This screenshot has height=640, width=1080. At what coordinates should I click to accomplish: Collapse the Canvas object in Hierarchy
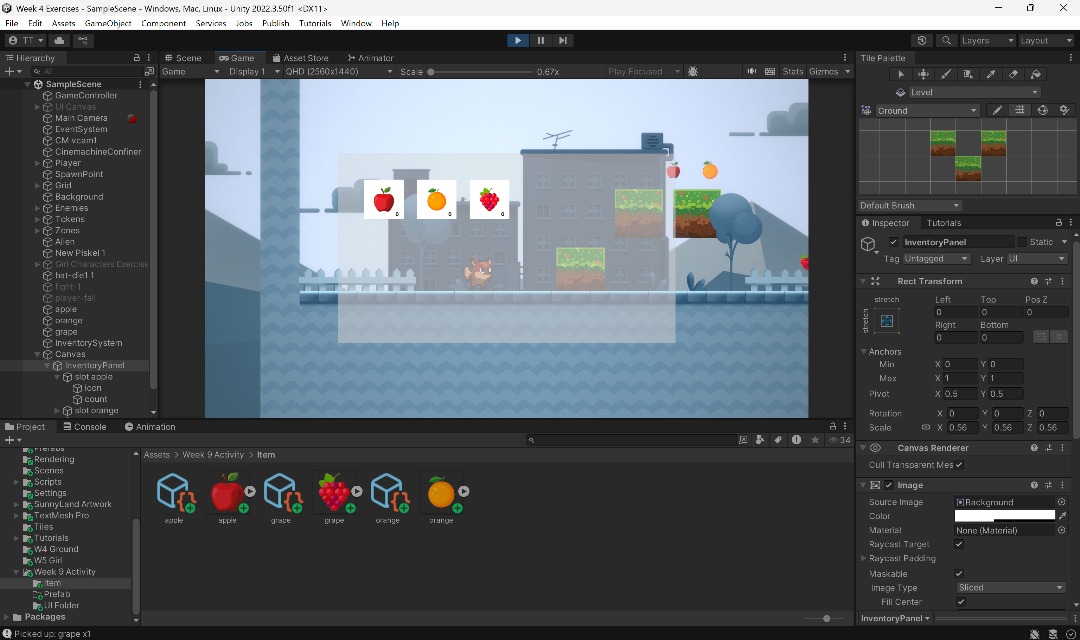(x=38, y=354)
